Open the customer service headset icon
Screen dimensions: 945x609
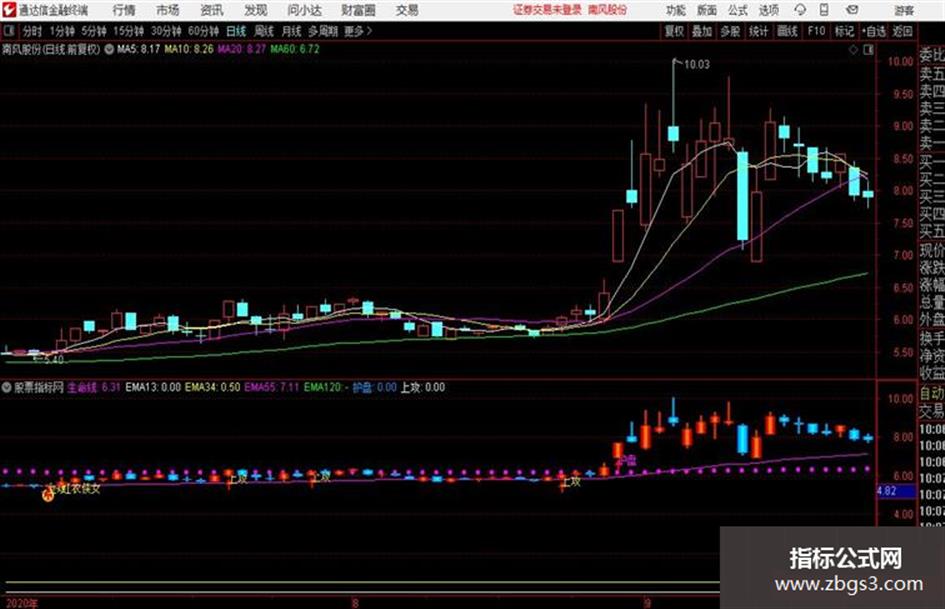pyautogui.click(x=800, y=10)
